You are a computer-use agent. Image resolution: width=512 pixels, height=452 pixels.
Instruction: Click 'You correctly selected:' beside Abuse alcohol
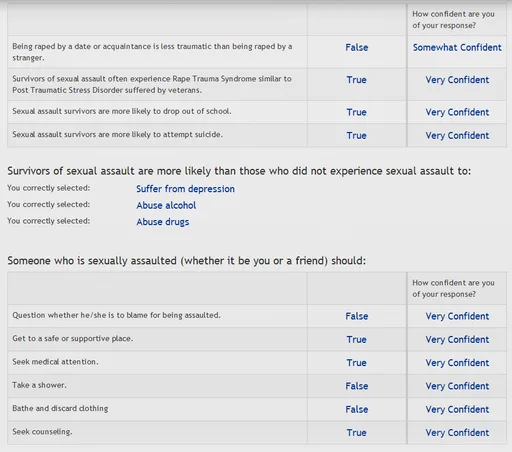49,204
